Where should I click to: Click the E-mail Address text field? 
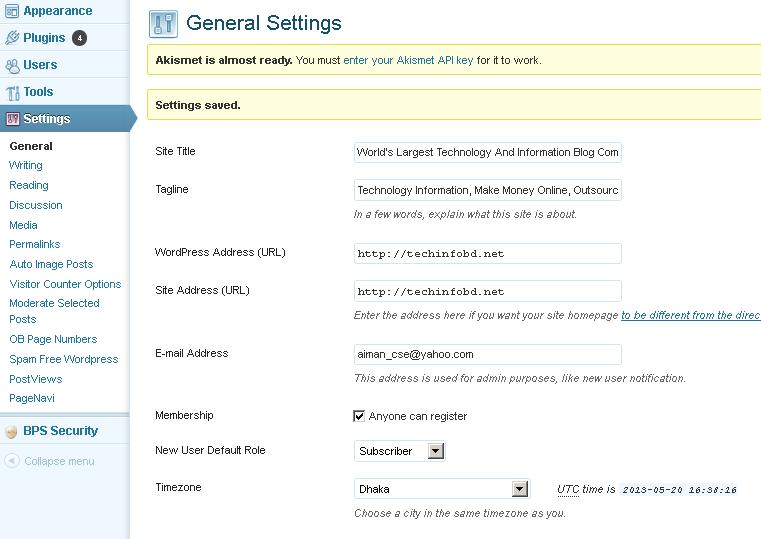click(487, 354)
